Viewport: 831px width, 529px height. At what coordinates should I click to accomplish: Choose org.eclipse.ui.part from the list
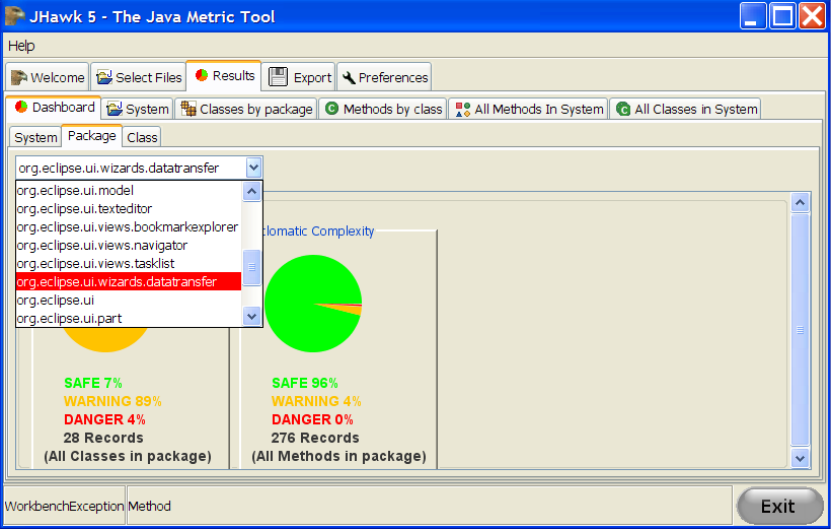[128, 318]
